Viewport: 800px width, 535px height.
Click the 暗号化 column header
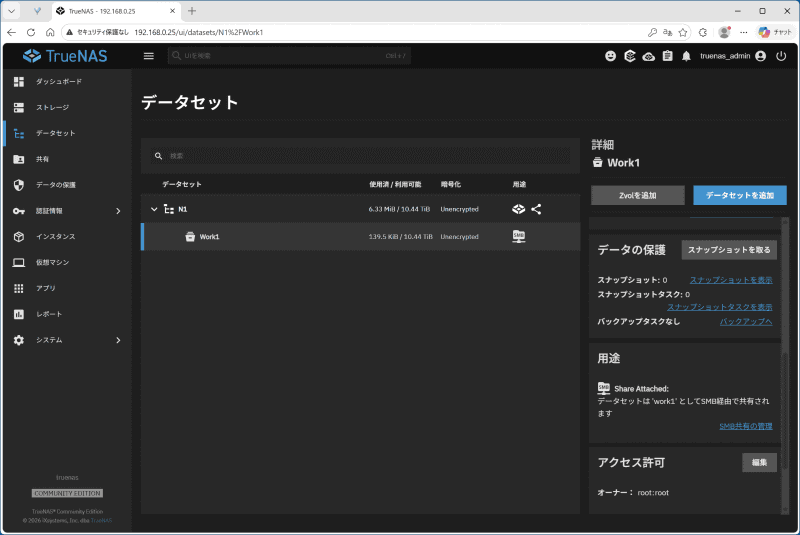click(x=451, y=185)
